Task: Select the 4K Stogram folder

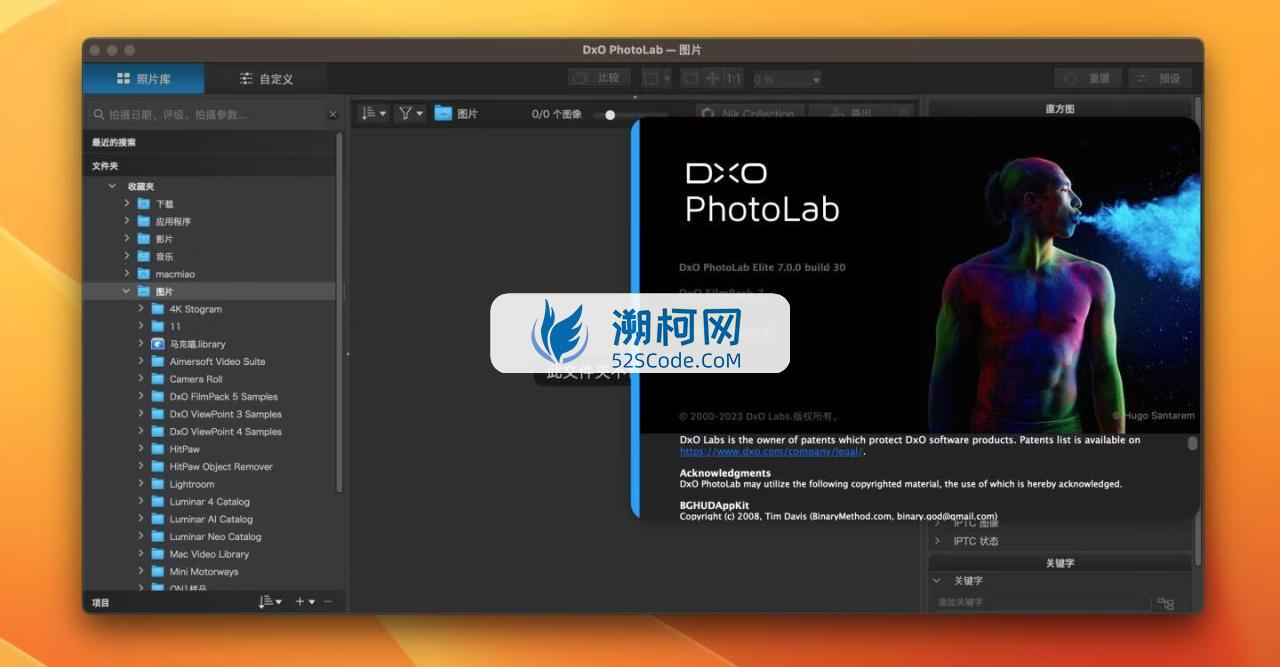Action: (x=195, y=309)
